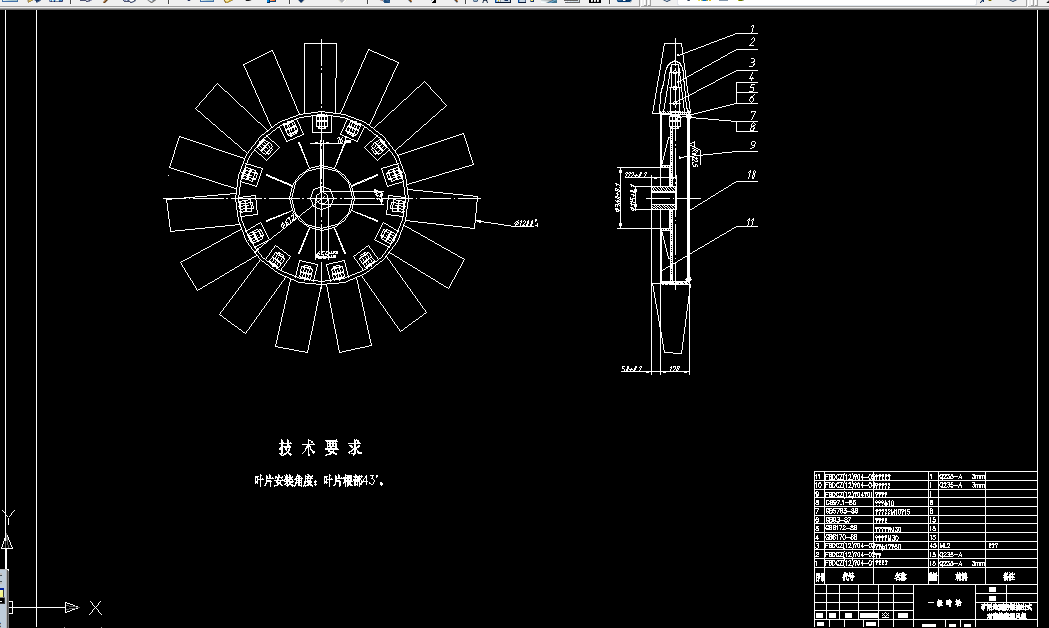Select the 备注 column header
The height and width of the screenshot is (628, 1049).
pos(1010,577)
